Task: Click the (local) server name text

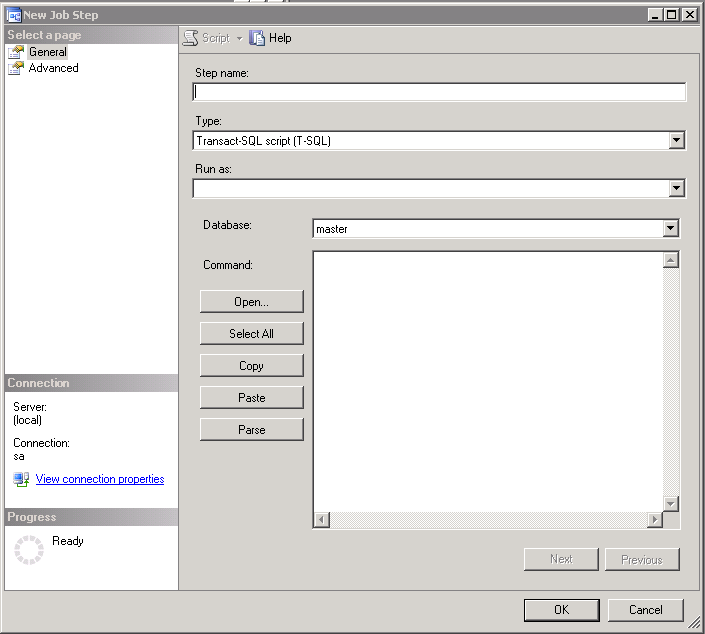Action: point(27,420)
